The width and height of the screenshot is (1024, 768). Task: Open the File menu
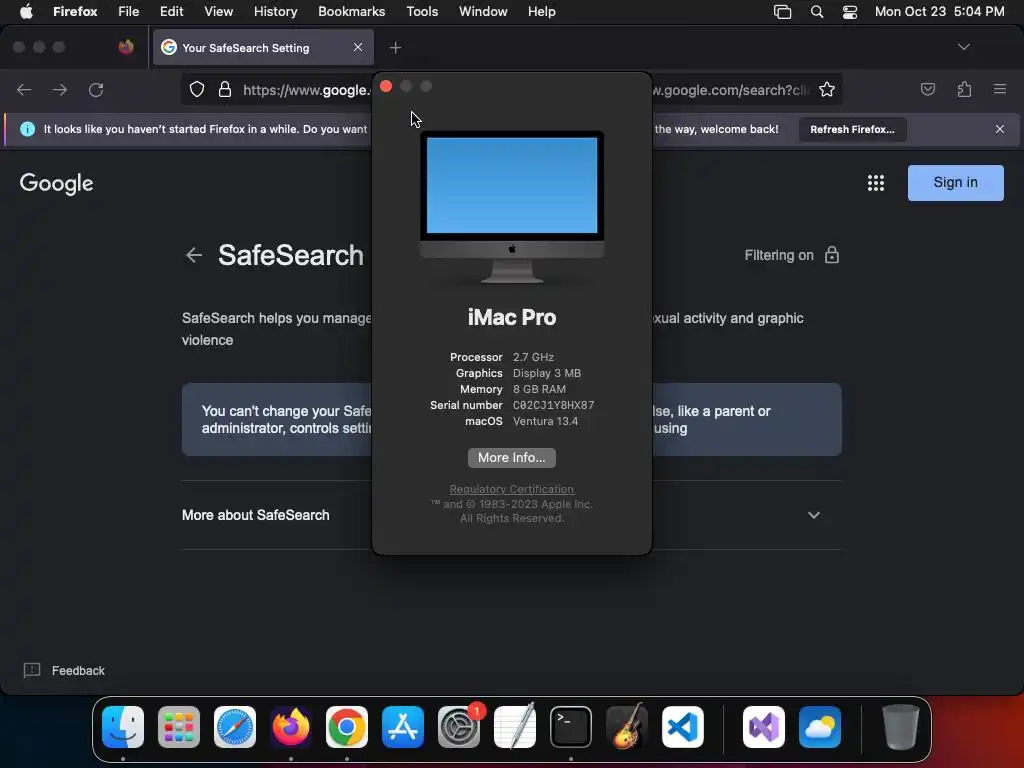(x=128, y=11)
